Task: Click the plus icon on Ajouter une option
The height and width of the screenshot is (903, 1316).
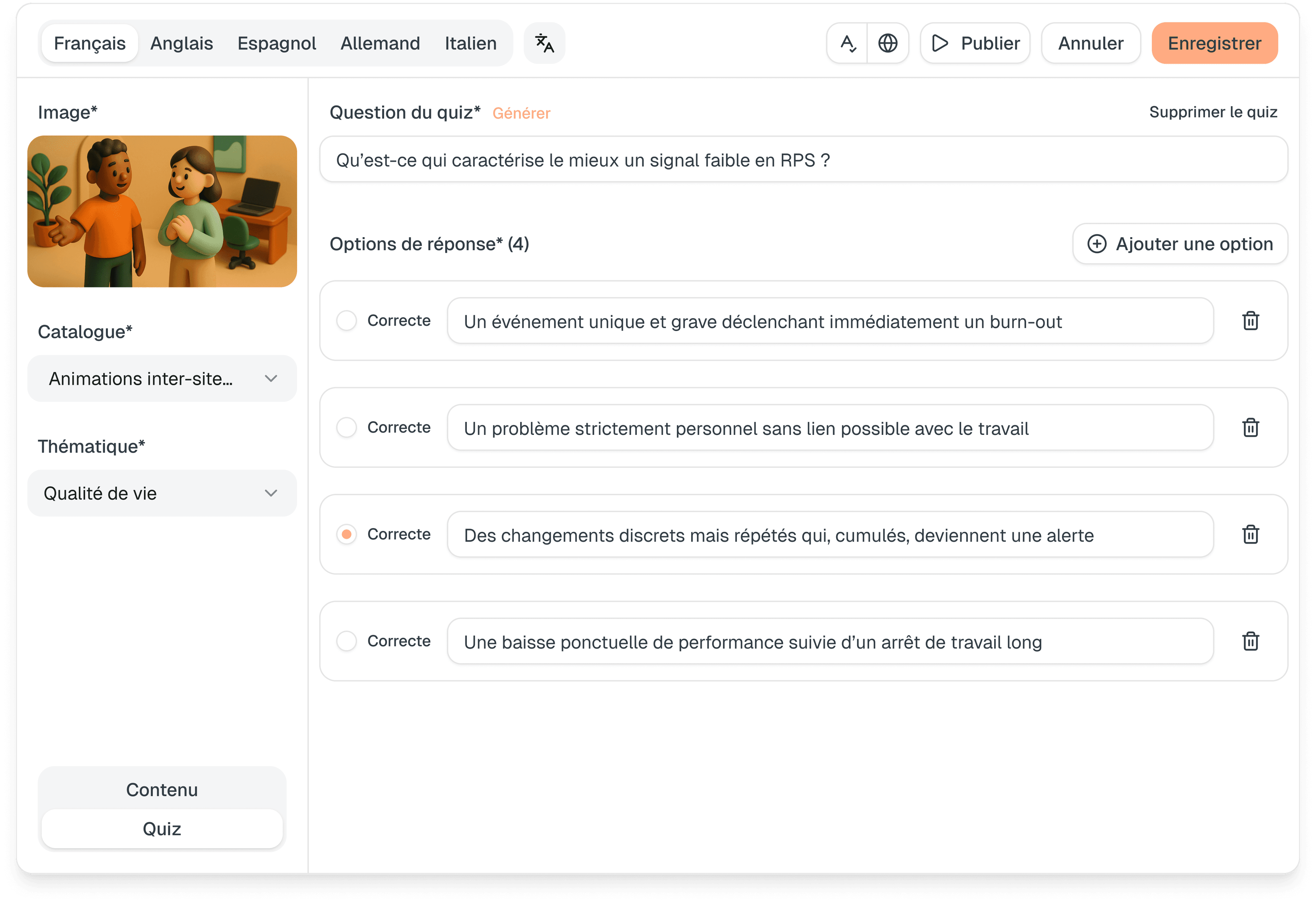Action: click(1097, 244)
